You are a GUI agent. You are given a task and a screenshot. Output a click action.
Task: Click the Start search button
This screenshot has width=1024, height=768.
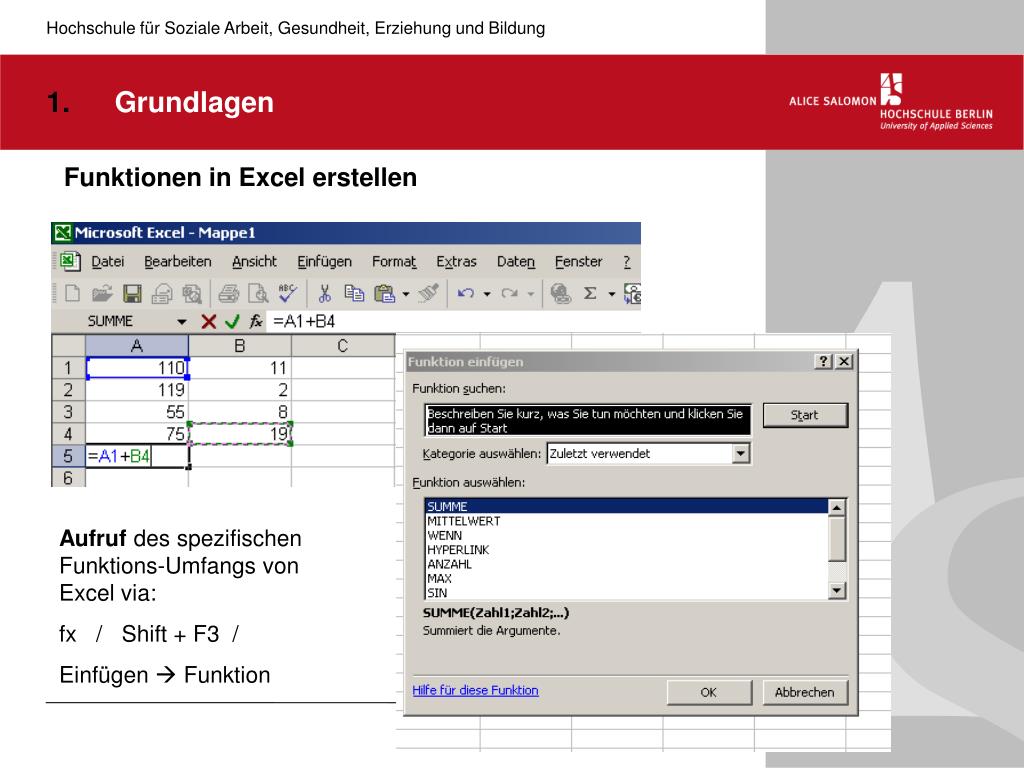tap(805, 415)
